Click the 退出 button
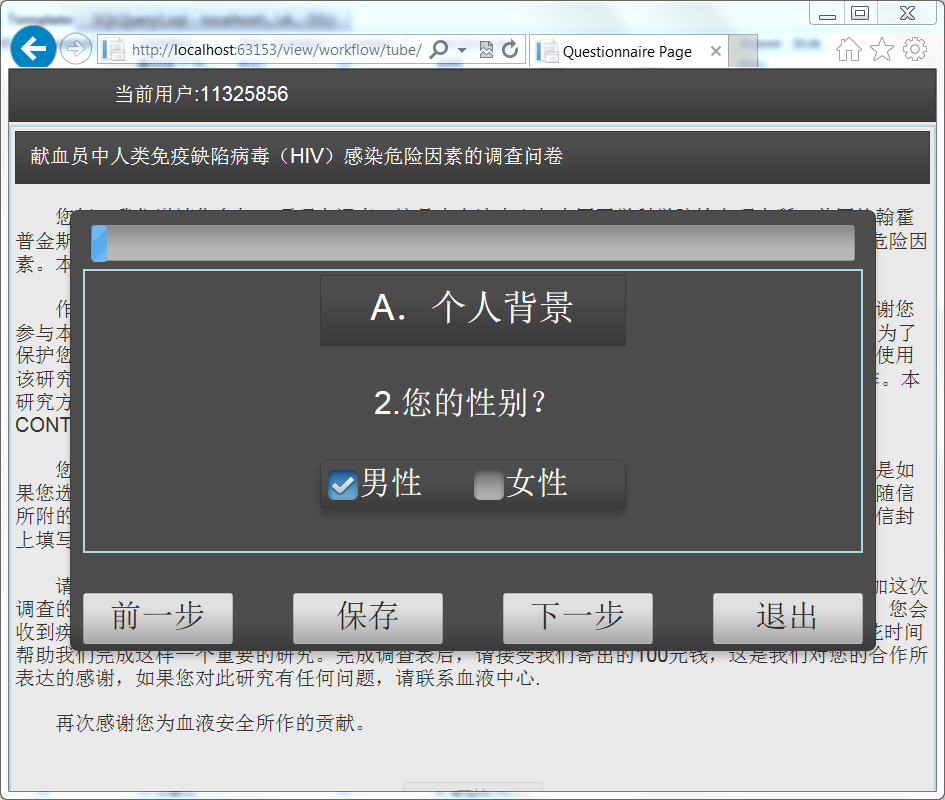This screenshot has width=945, height=800. (788, 617)
